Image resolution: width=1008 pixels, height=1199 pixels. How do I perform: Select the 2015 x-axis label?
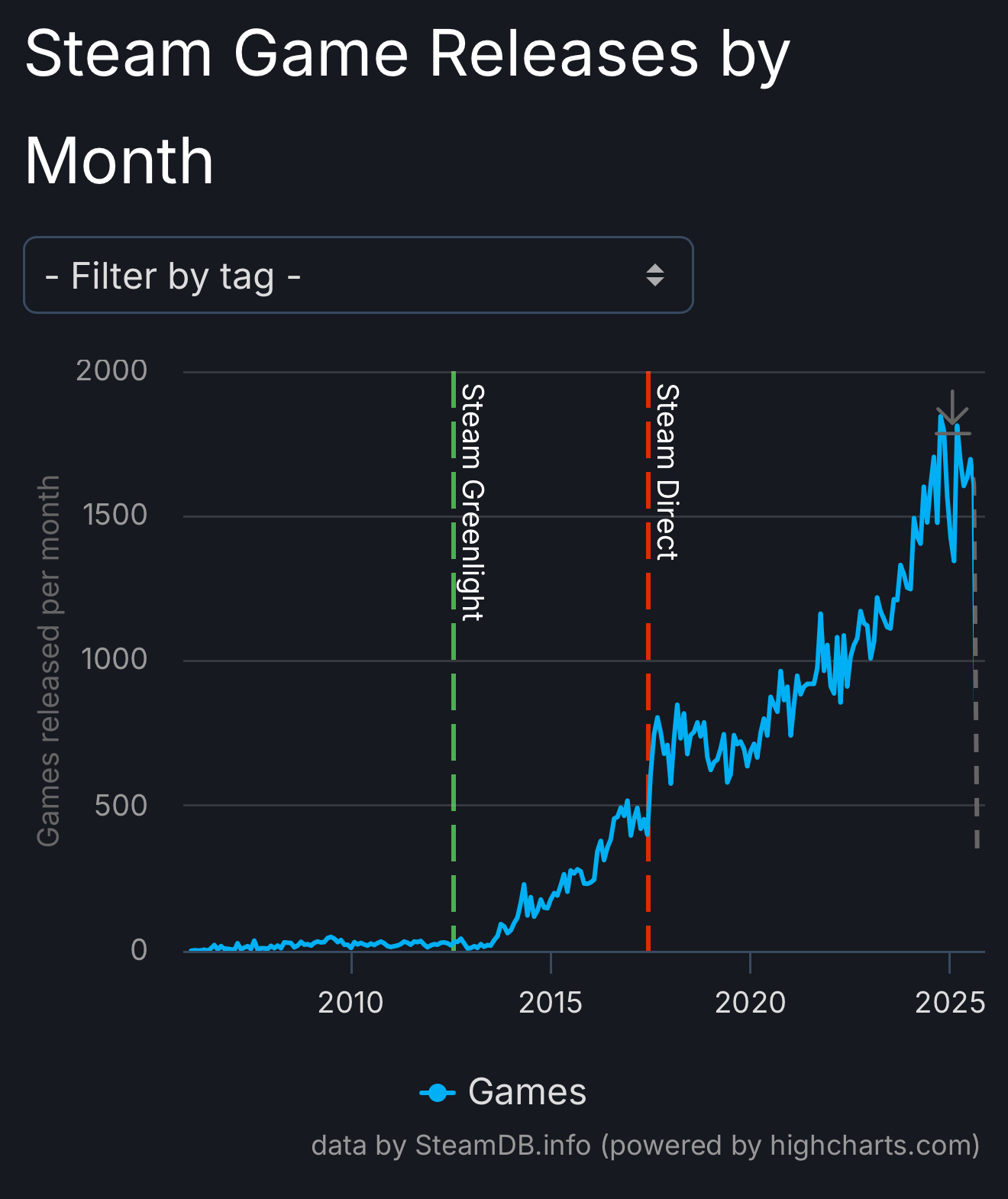coord(551,1002)
